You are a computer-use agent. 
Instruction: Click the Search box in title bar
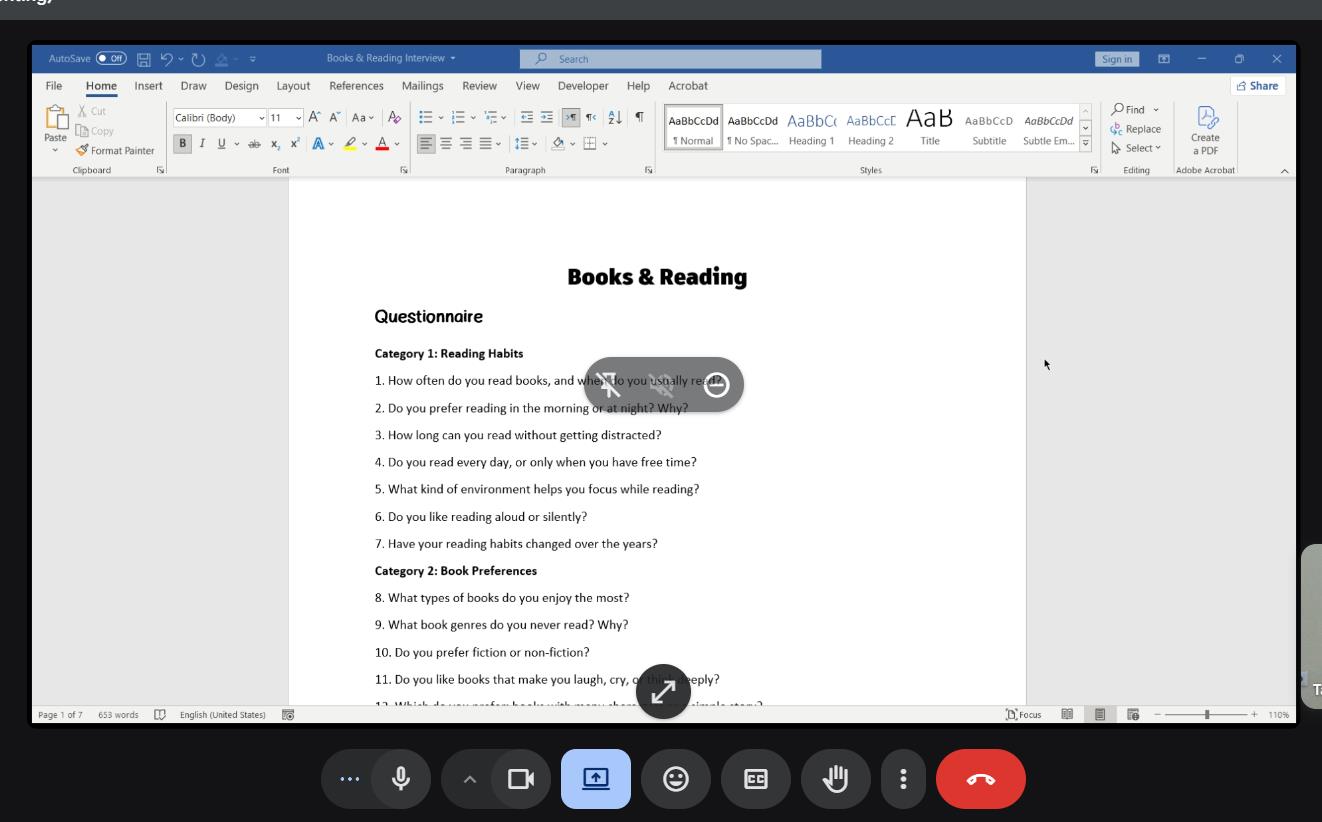(670, 59)
